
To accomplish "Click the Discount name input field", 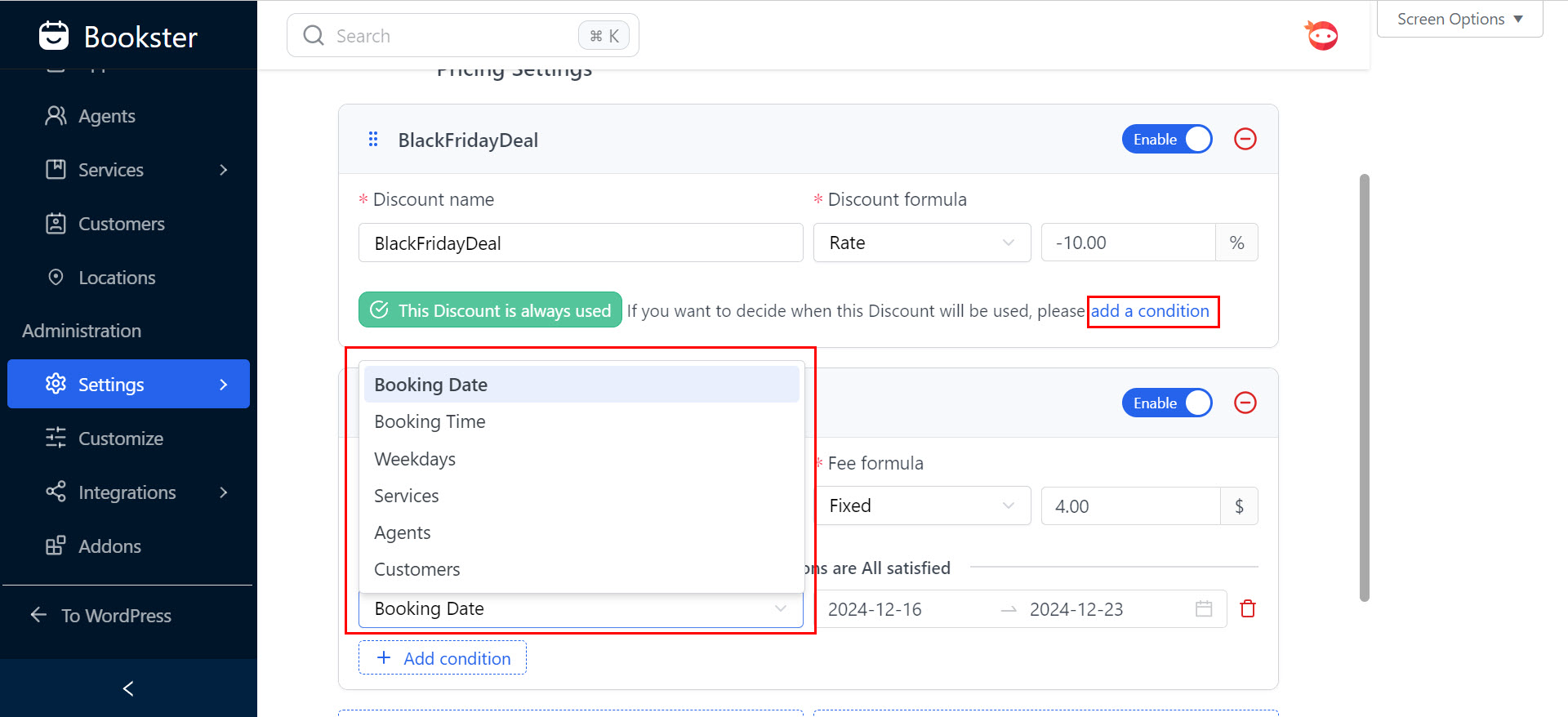I will click(x=580, y=243).
